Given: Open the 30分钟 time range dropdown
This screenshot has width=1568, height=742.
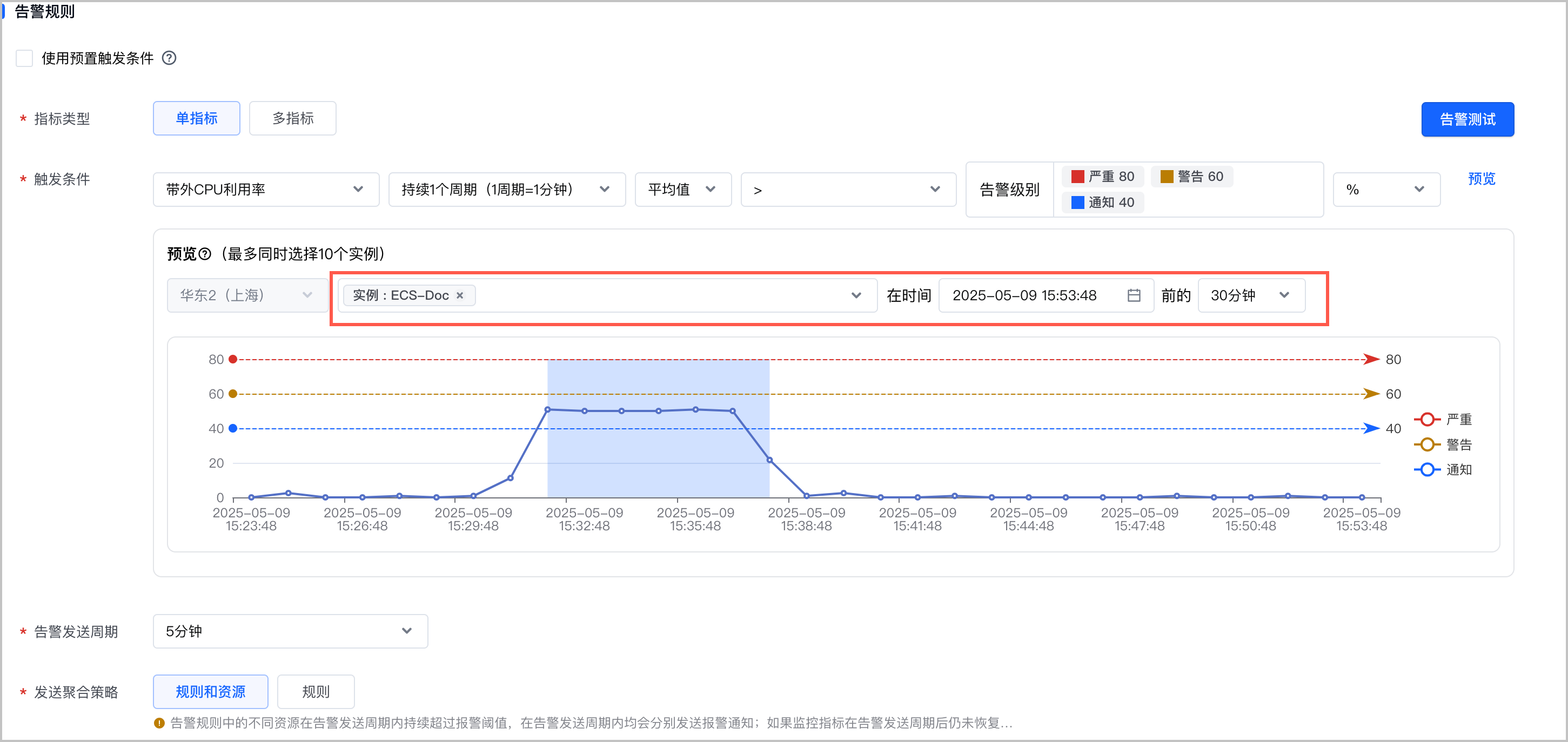Looking at the screenshot, I should pyautogui.click(x=1251, y=295).
